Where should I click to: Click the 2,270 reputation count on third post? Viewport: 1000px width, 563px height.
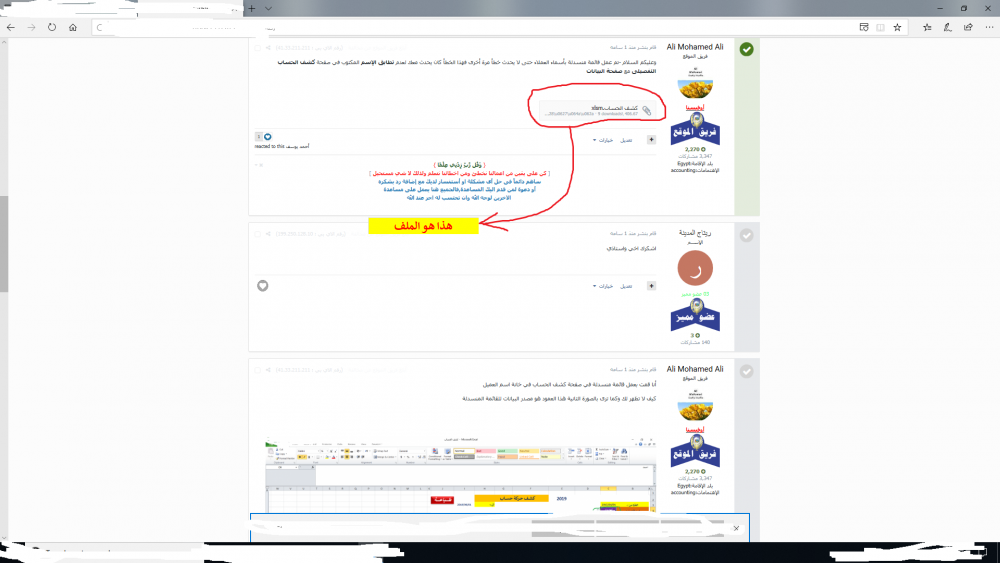click(695, 471)
